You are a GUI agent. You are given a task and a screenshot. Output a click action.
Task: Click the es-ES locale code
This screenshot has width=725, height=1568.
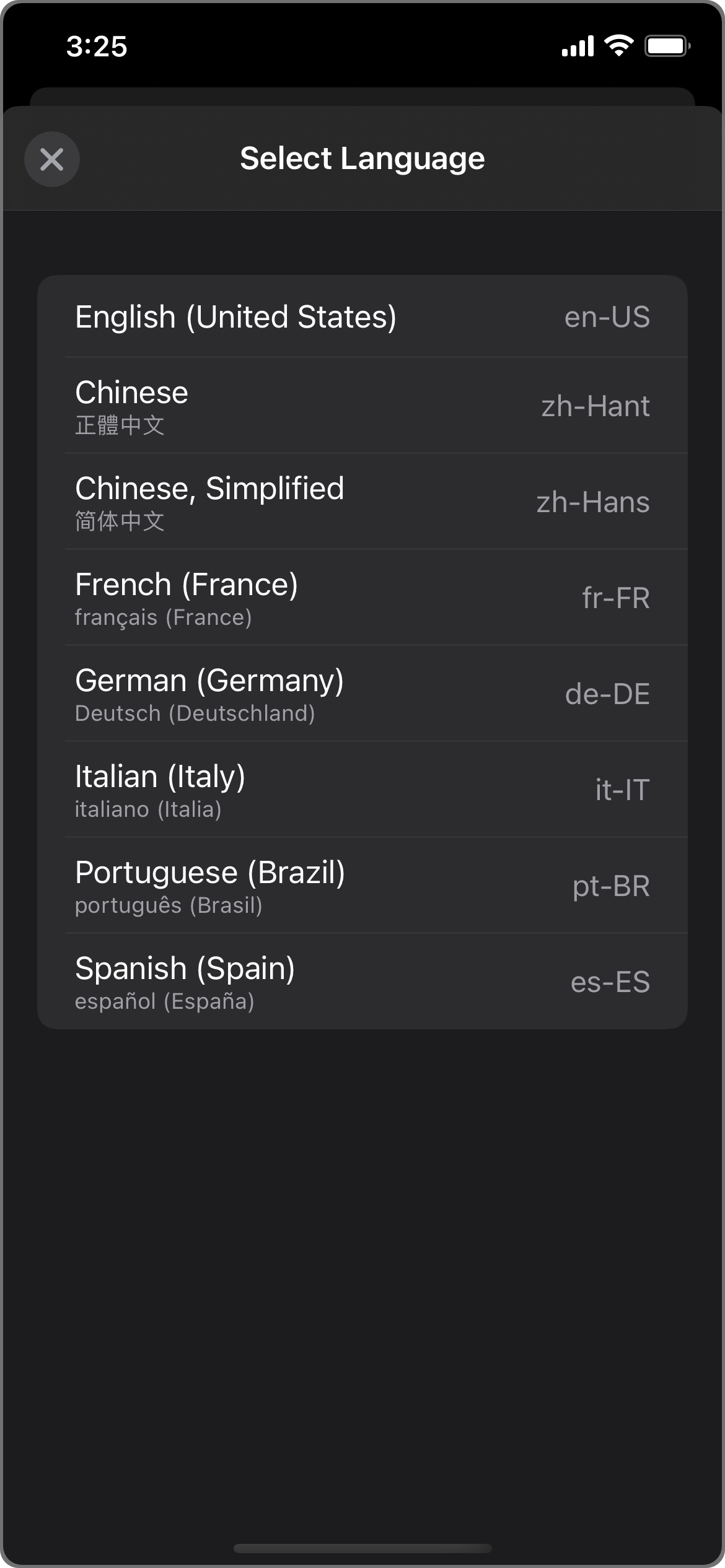610,982
